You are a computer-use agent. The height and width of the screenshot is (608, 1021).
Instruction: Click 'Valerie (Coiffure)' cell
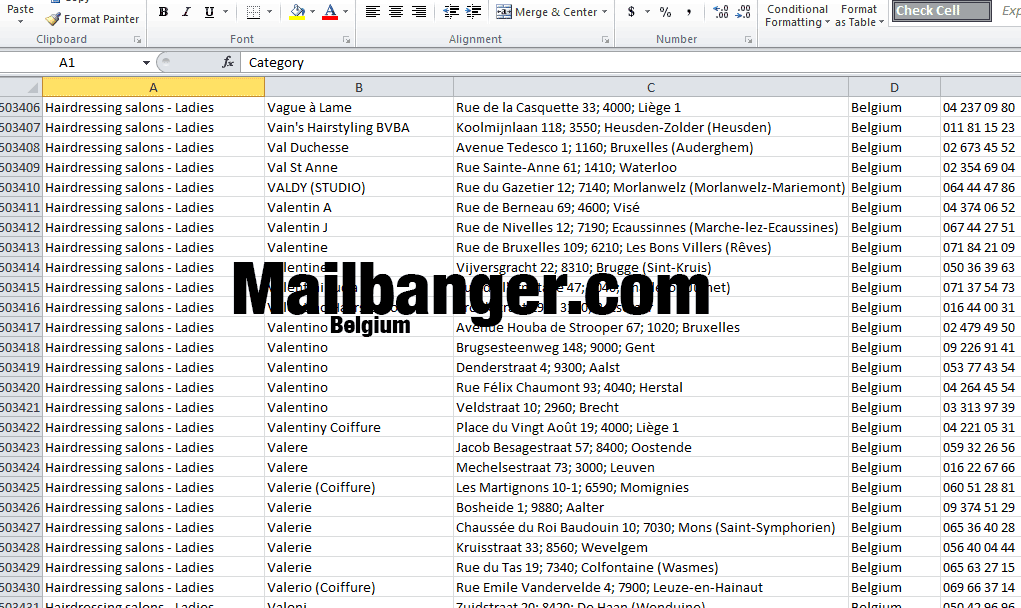[359, 488]
